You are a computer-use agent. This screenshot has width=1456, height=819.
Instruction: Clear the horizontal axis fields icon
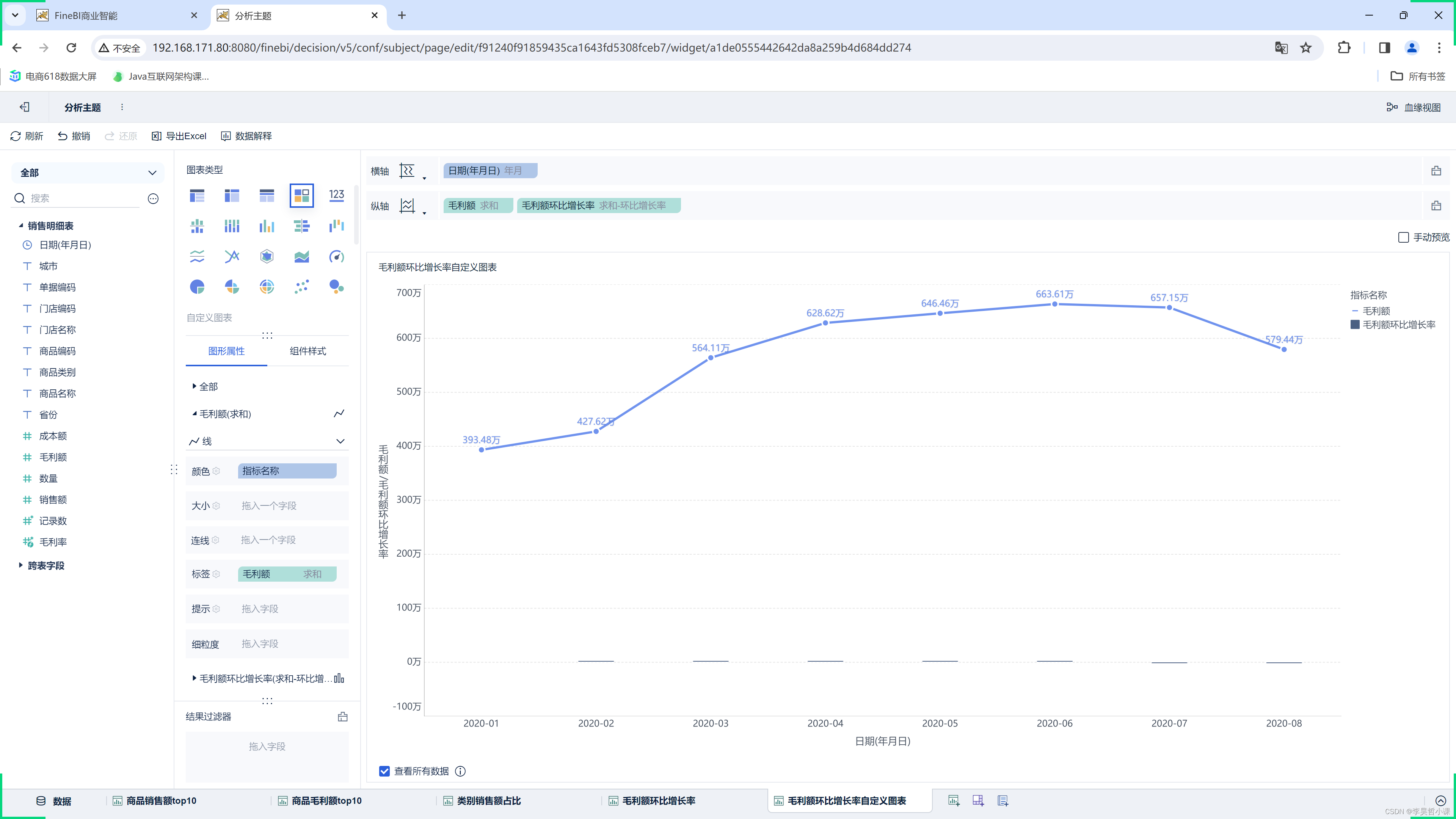click(1436, 171)
